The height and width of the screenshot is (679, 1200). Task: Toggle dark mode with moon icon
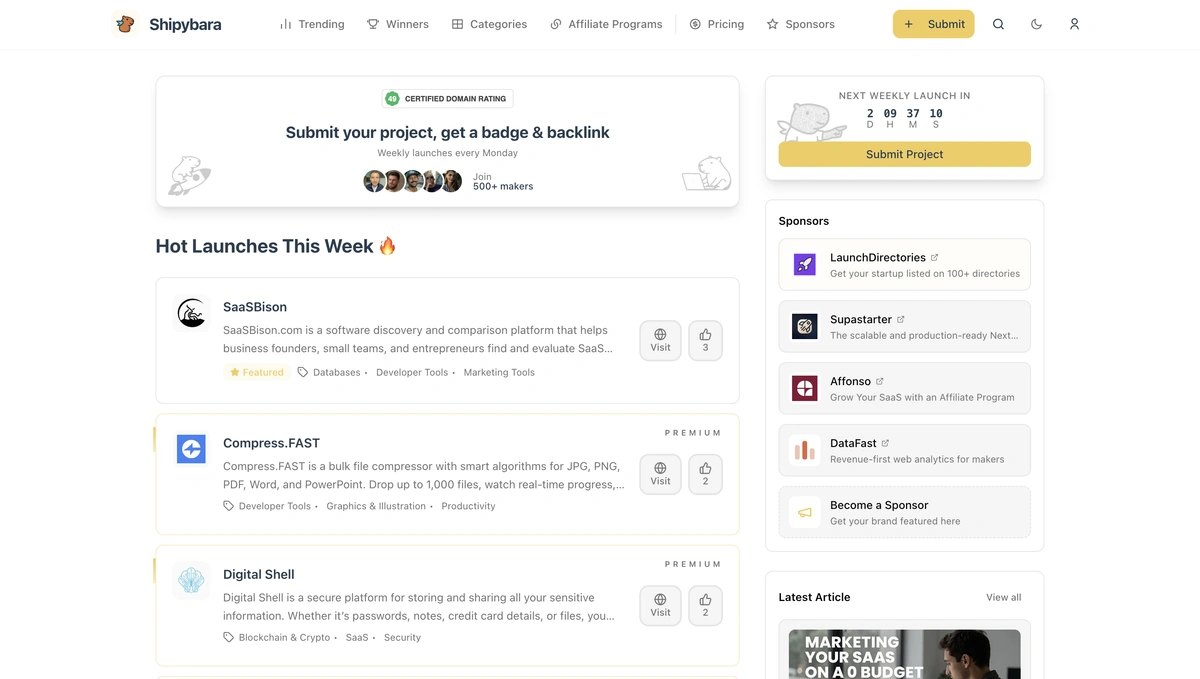[x=1036, y=24]
